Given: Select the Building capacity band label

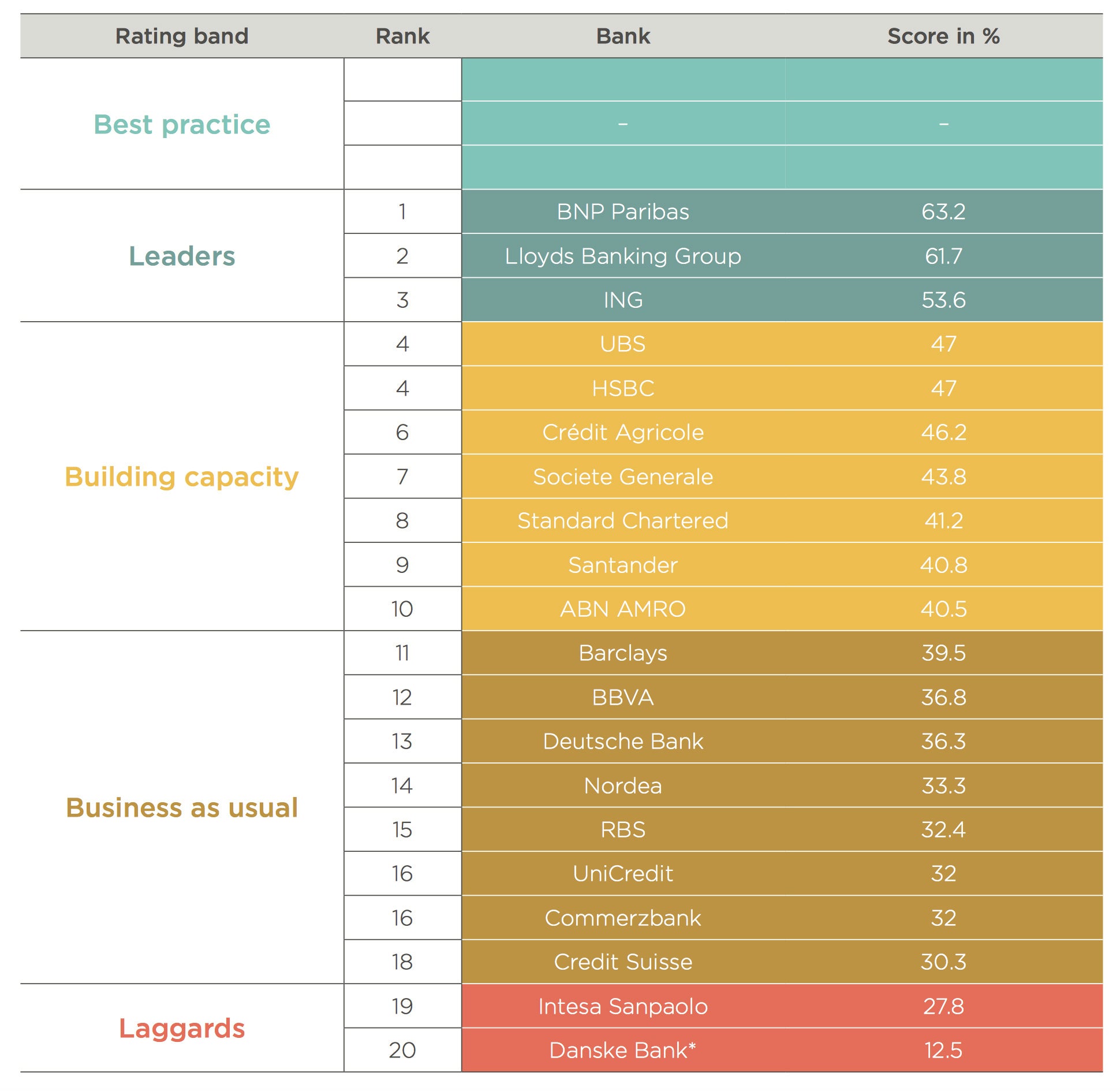Looking at the screenshot, I should [182, 476].
